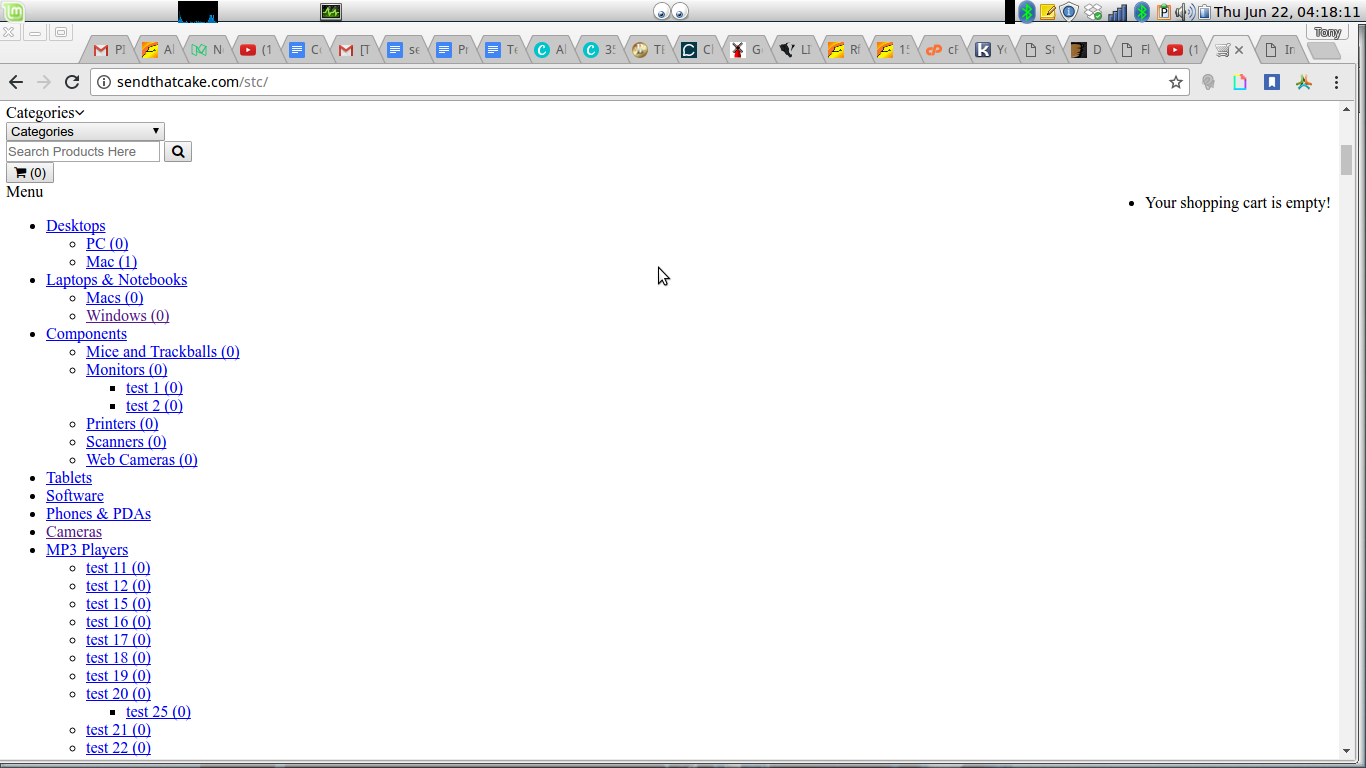Open the PC (0) link
This screenshot has width=1366, height=768.
107,243
